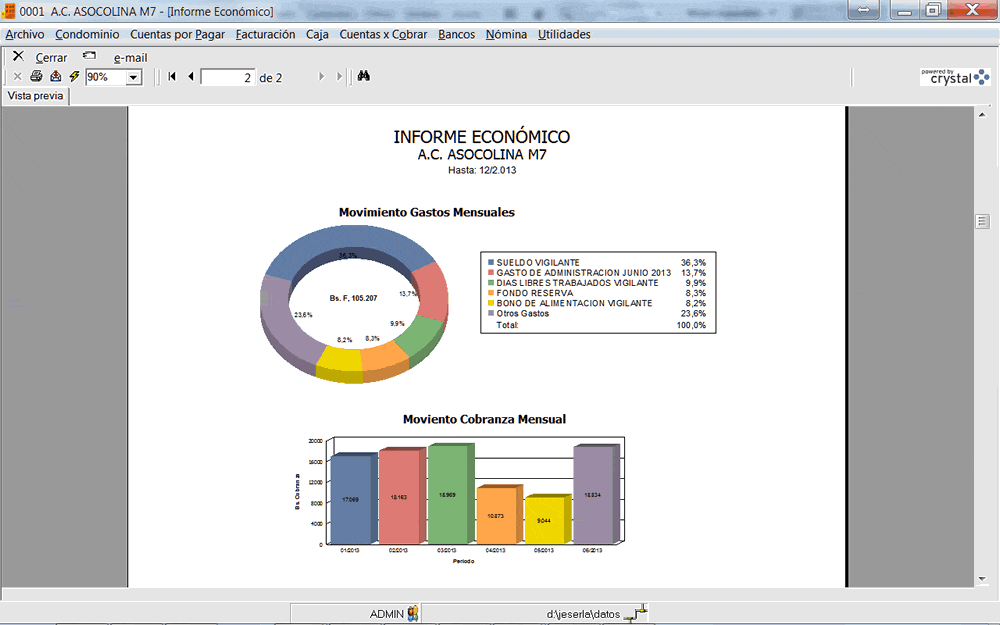The width and height of the screenshot is (1000, 625).
Task: Jump to last page navigation icon
Action: pyautogui.click(x=338, y=76)
